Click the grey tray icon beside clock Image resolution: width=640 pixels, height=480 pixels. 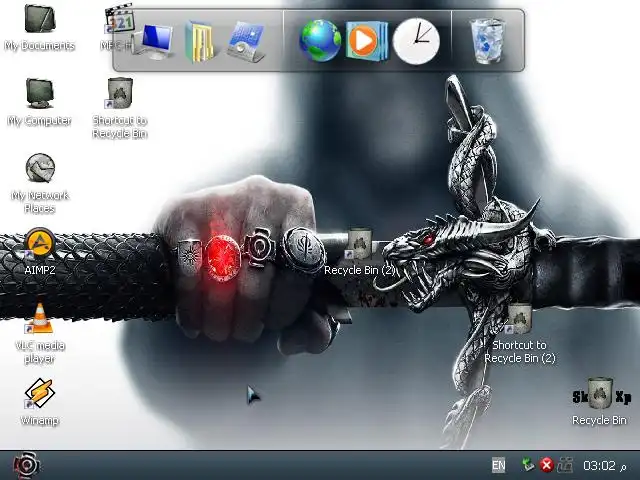tap(565, 465)
